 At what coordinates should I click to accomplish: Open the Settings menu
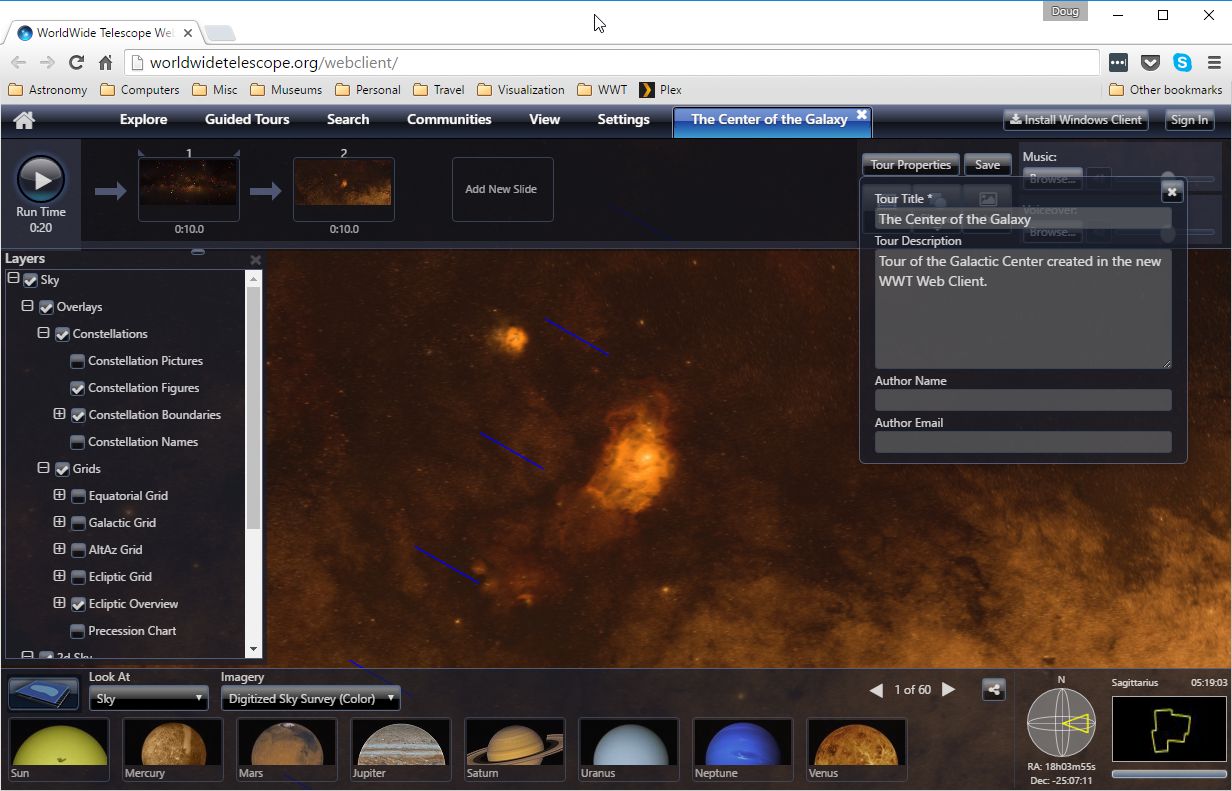pyautogui.click(x=623, y=120)
